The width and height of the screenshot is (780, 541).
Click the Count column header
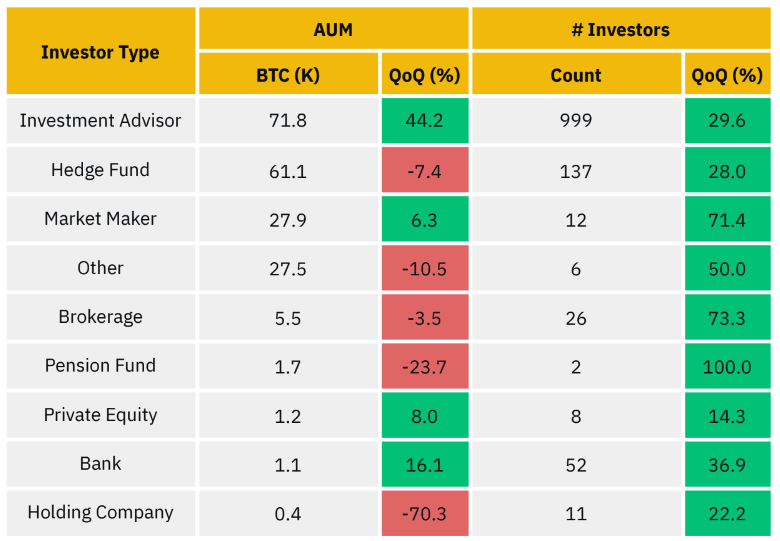pos(576,76)
